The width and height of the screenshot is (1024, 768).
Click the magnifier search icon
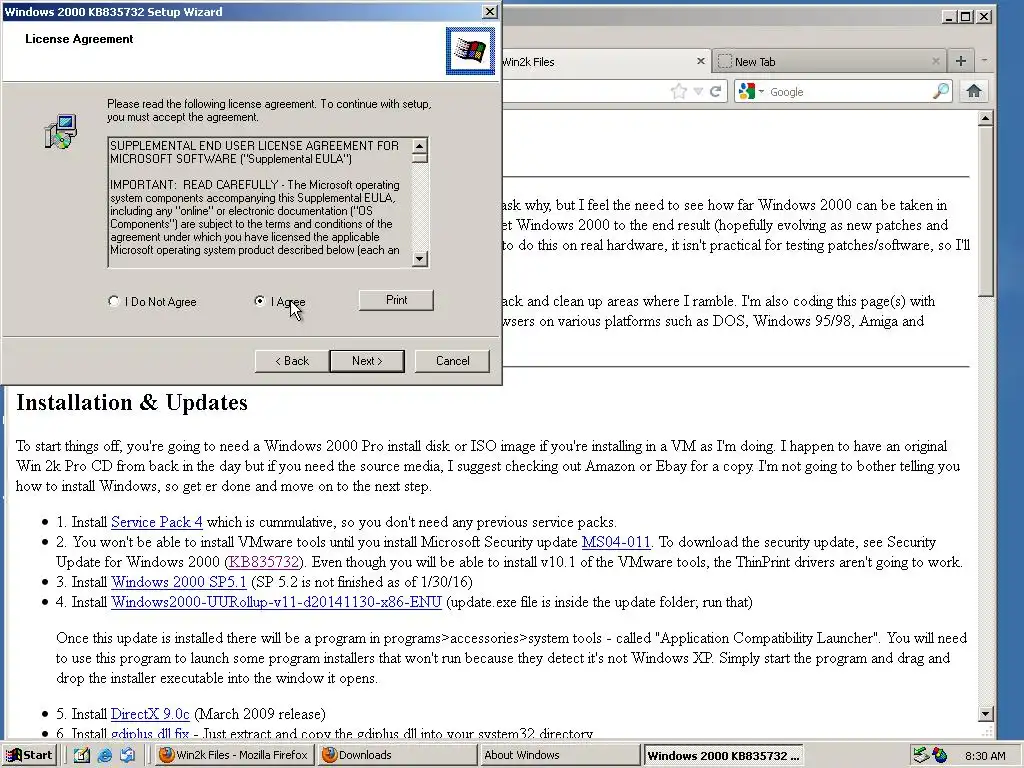click(x=940, y=91)
